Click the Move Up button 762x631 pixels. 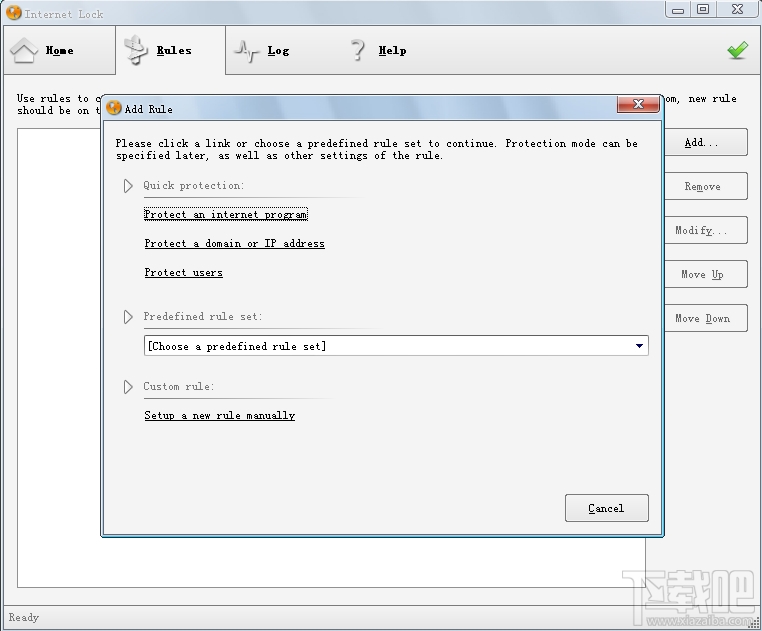click(706, 274)
